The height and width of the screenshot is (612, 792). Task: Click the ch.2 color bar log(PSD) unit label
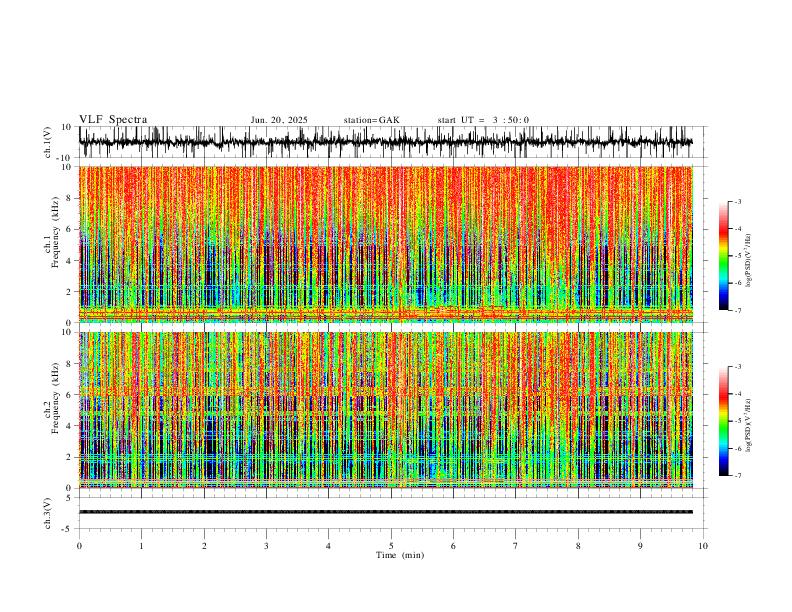(x=748, y=425)
